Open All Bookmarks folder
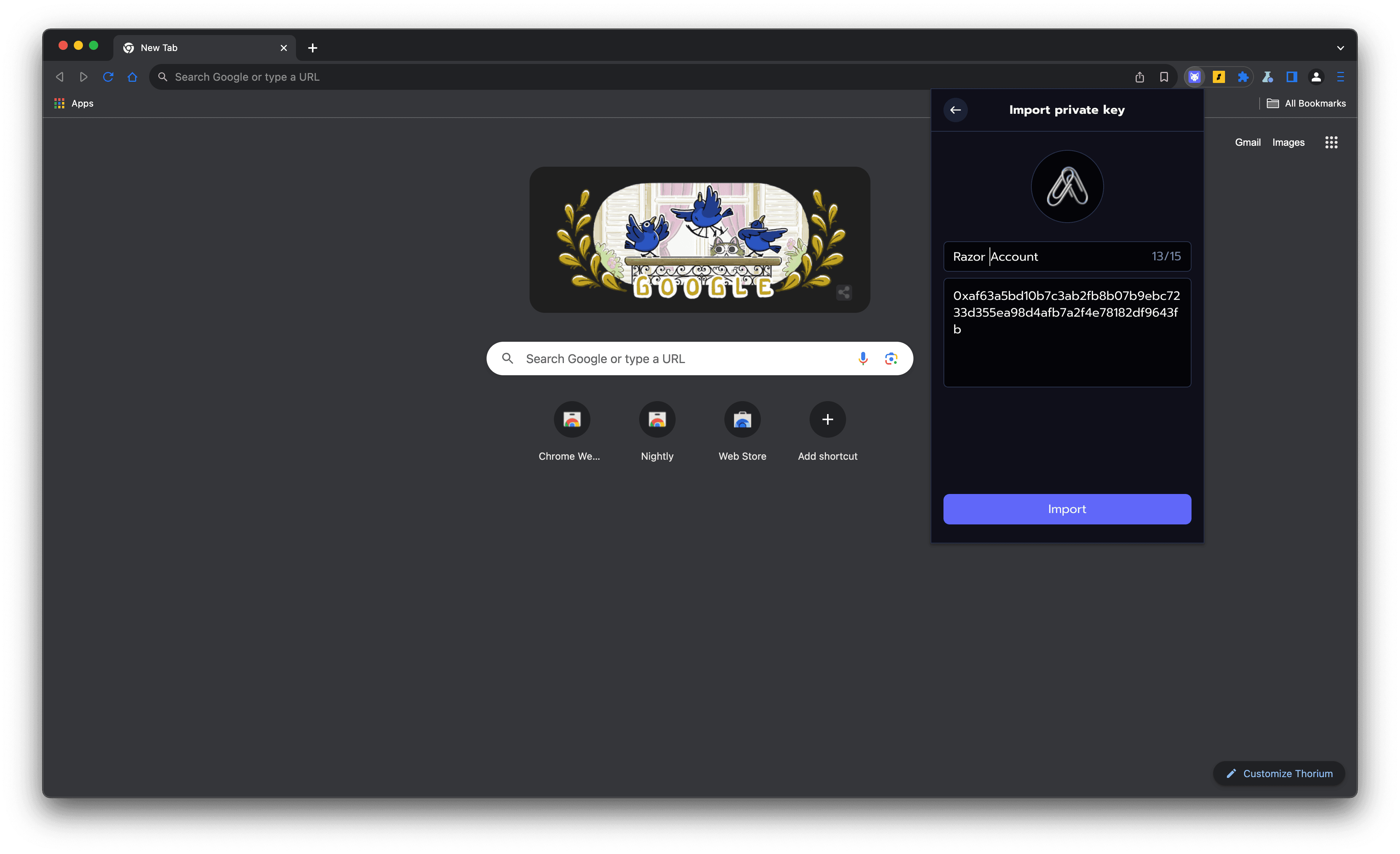Viewport: 1400px width, 854px height. point(1306,104)
